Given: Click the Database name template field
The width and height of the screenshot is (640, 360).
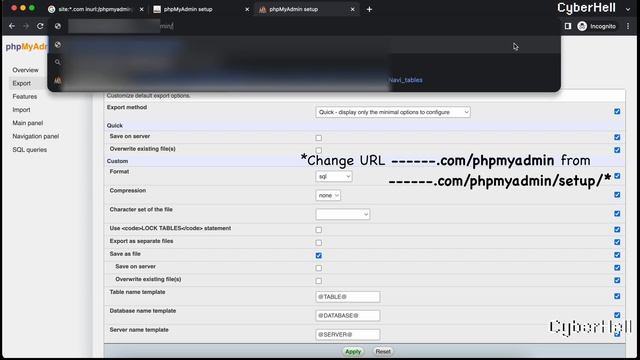Looking at the screenshot, I should pyautogui.click(x=348, y=316).
